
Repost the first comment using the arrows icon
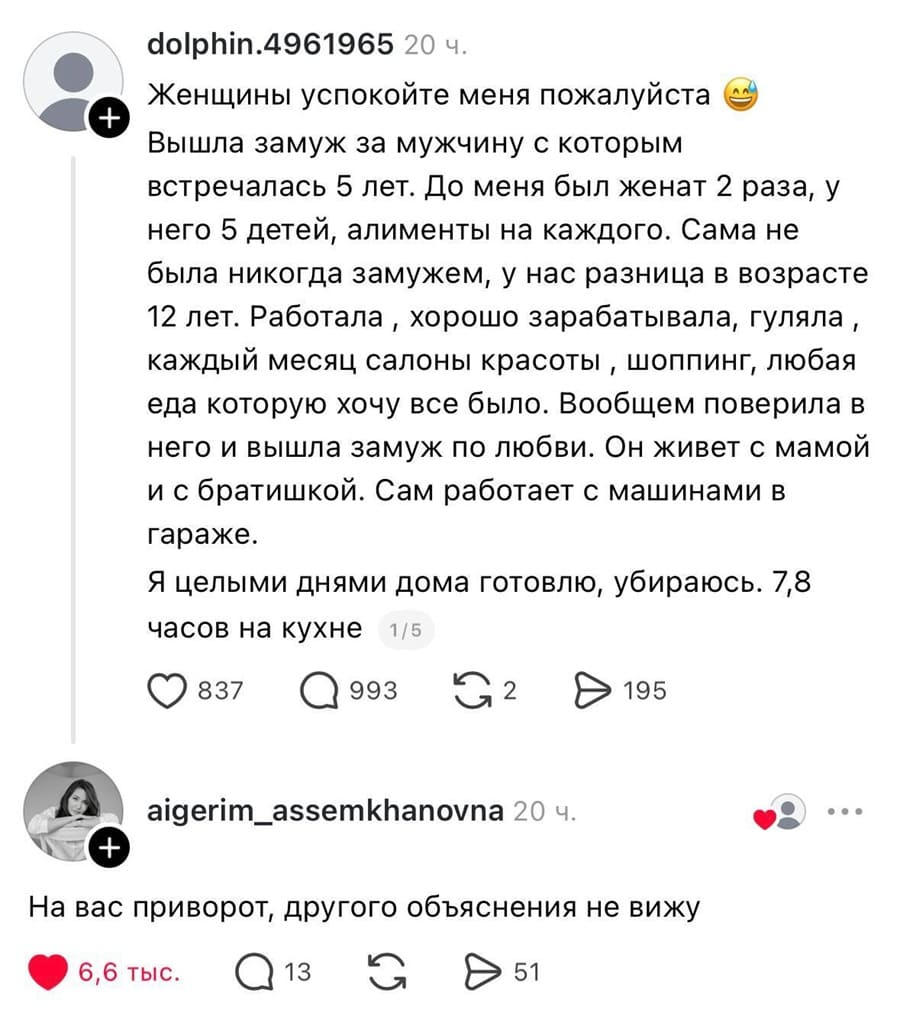click(x=473, y=688)
